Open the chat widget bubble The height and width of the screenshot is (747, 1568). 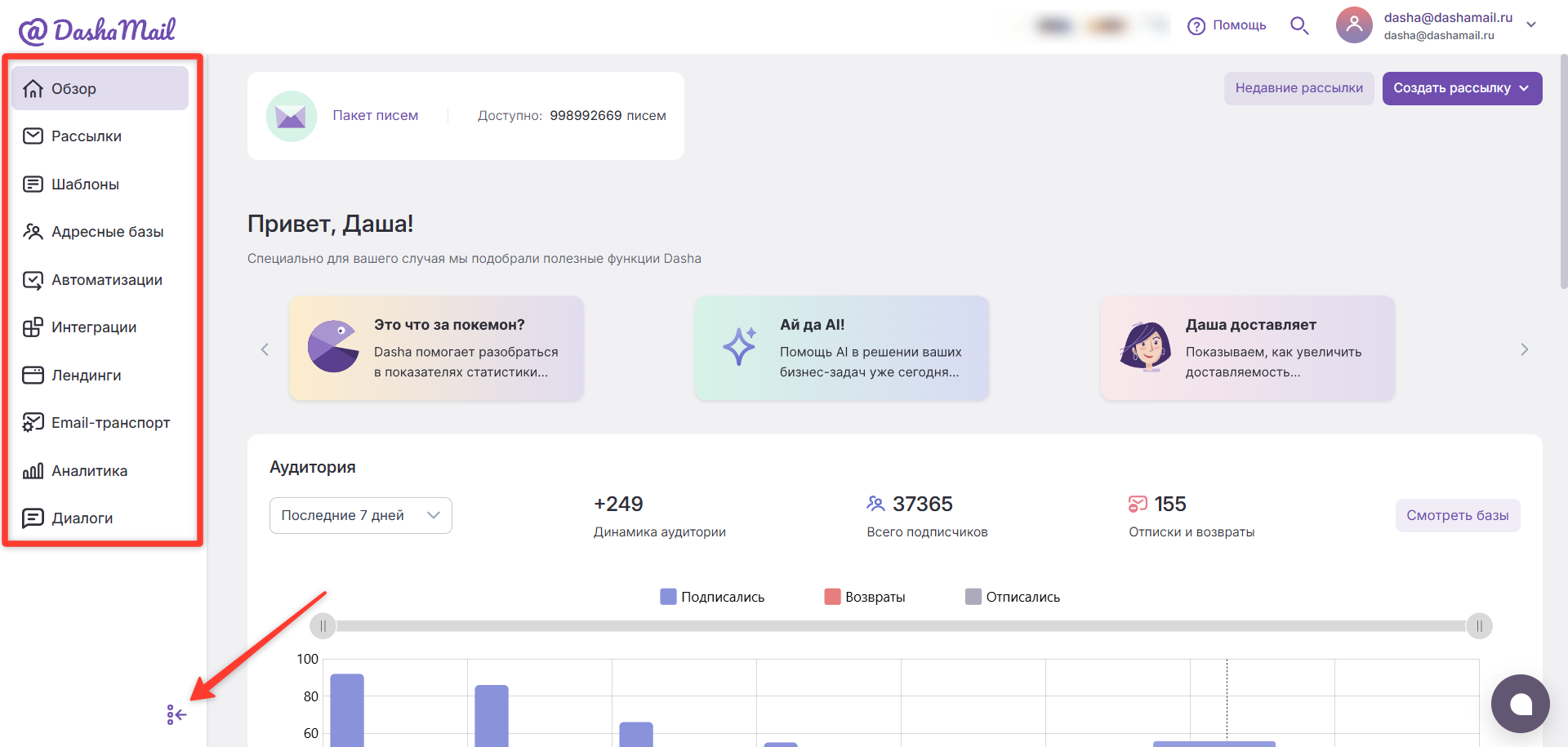1520,704
